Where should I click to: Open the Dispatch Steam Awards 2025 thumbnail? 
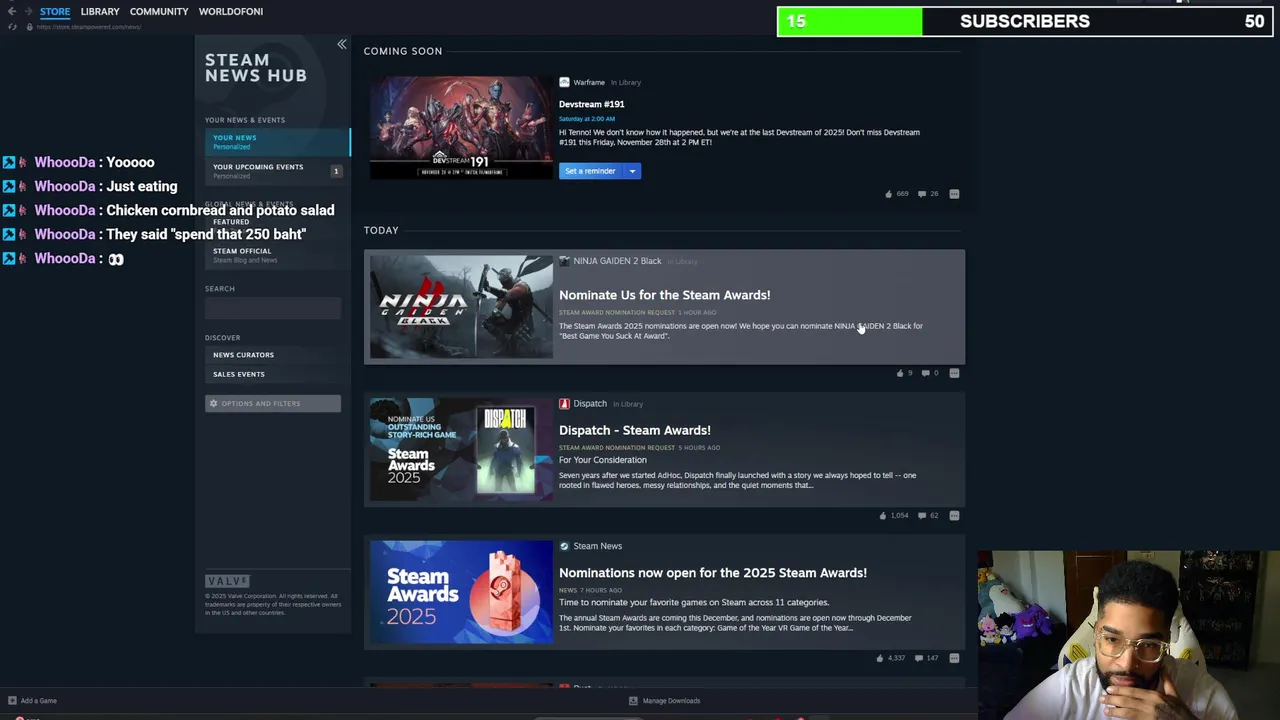tap(461, 449)
